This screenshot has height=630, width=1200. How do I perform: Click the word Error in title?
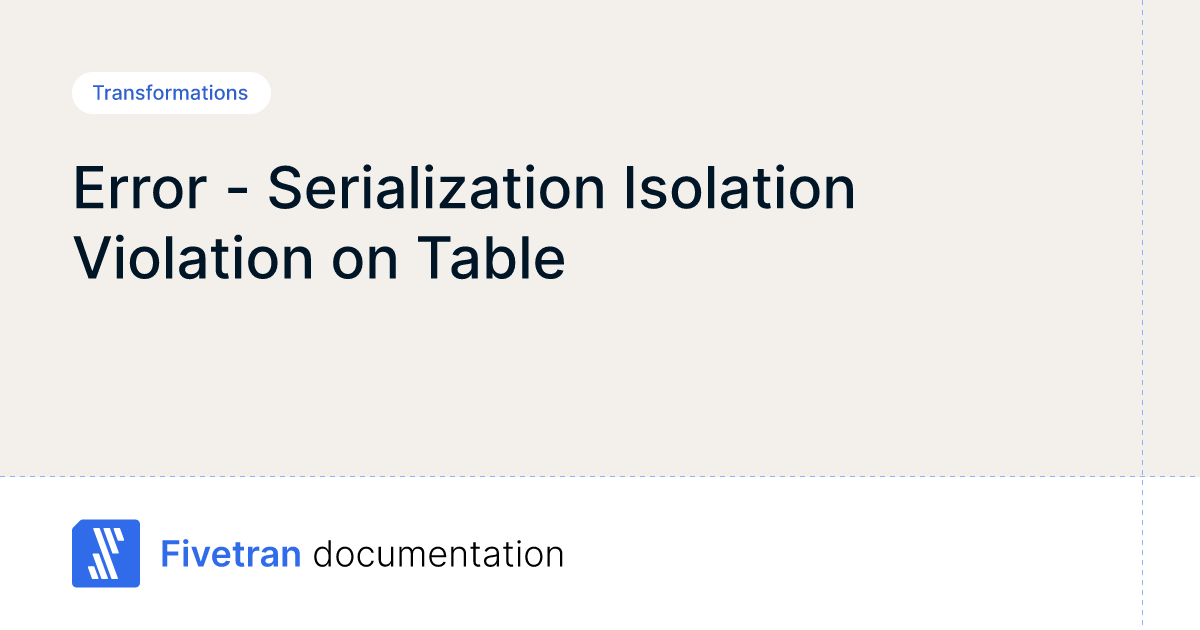[x=141, y=188]
